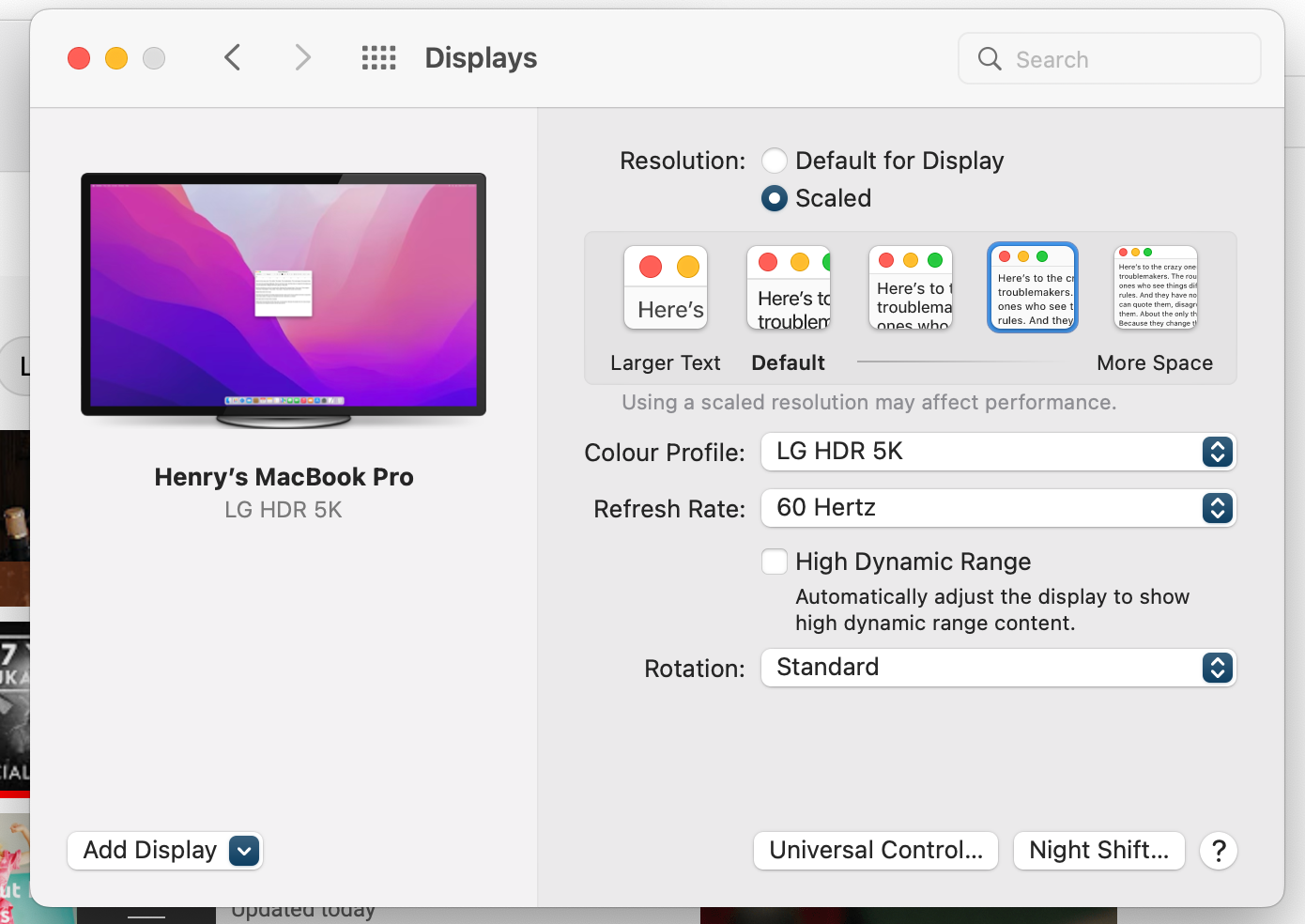
Task: Click the magnifying glass search icon
Action: click(990, 59)
